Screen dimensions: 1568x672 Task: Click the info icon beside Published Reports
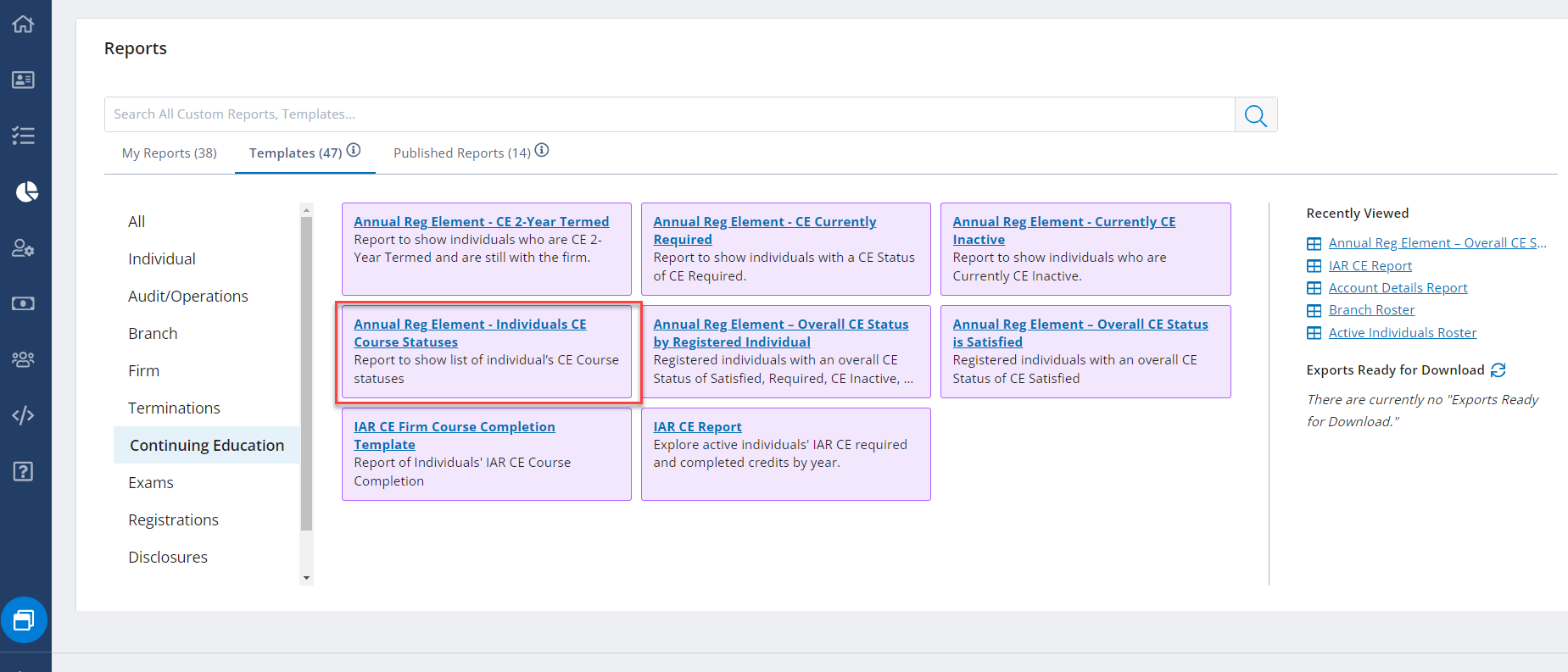(542, 151)
